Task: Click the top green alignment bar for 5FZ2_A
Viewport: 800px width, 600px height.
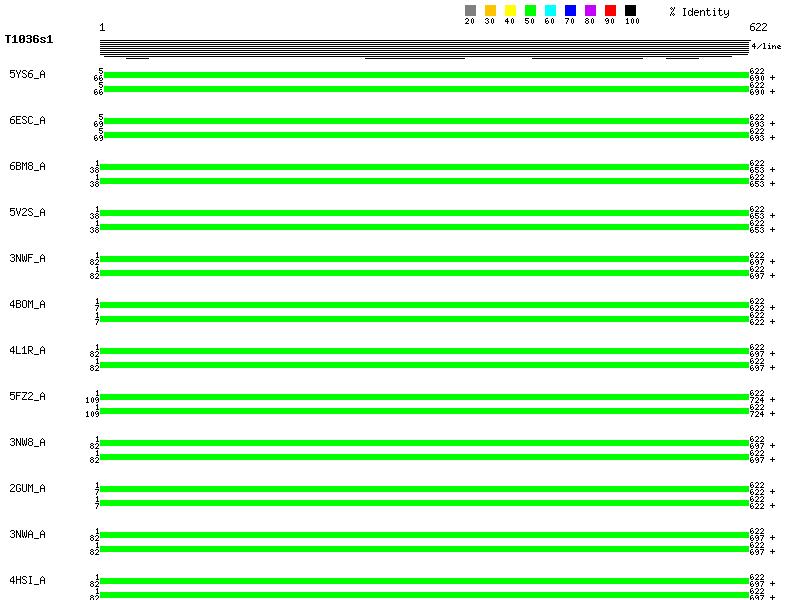Action: [x=424, y=397]
